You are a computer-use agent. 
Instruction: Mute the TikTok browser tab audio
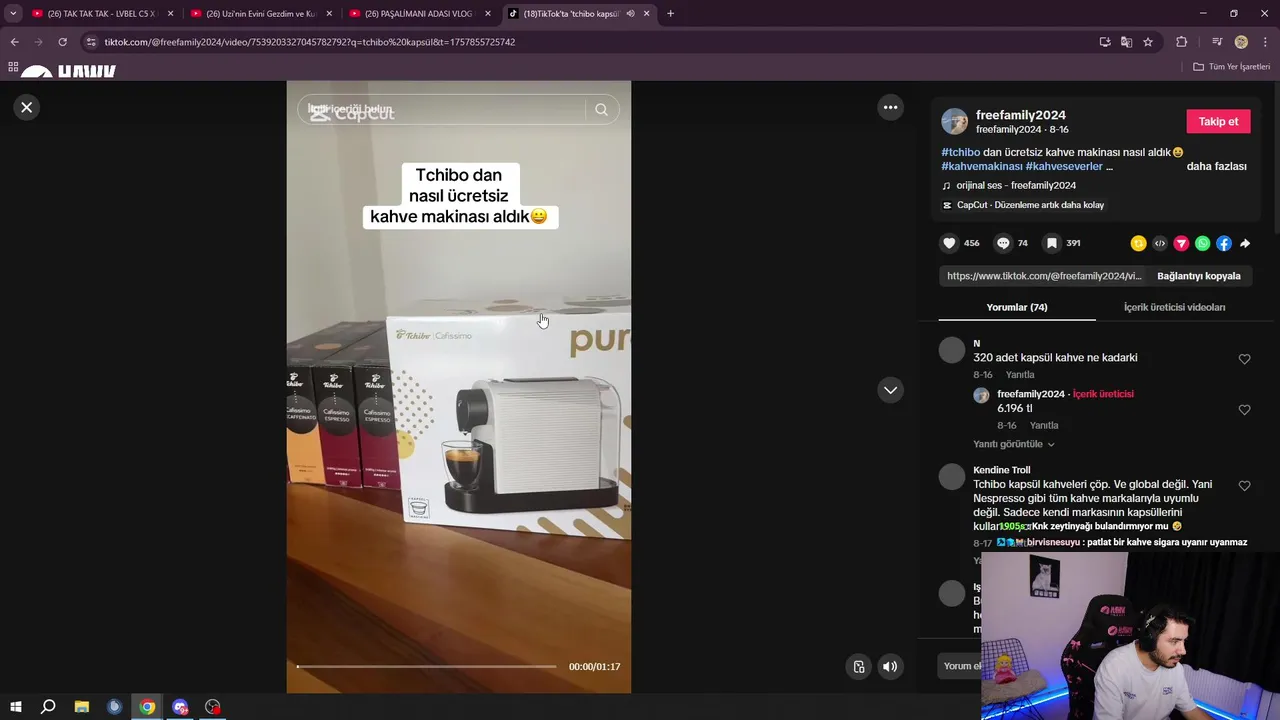(630, 14)
